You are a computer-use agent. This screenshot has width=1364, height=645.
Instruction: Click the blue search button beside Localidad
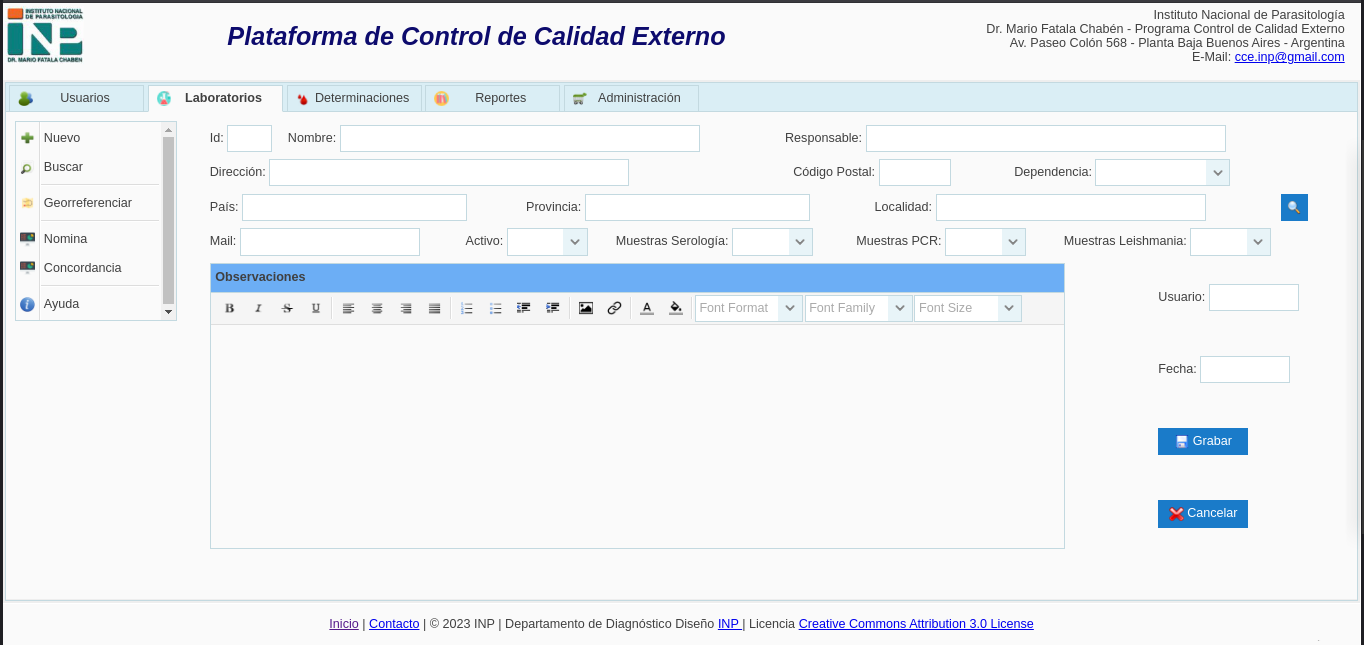(1294, 207)
